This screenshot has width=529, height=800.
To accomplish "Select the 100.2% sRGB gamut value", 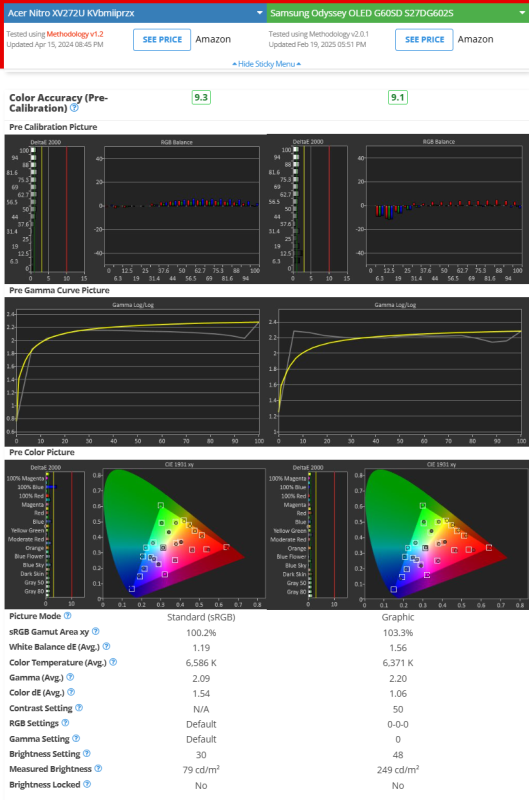I will 201,633.
